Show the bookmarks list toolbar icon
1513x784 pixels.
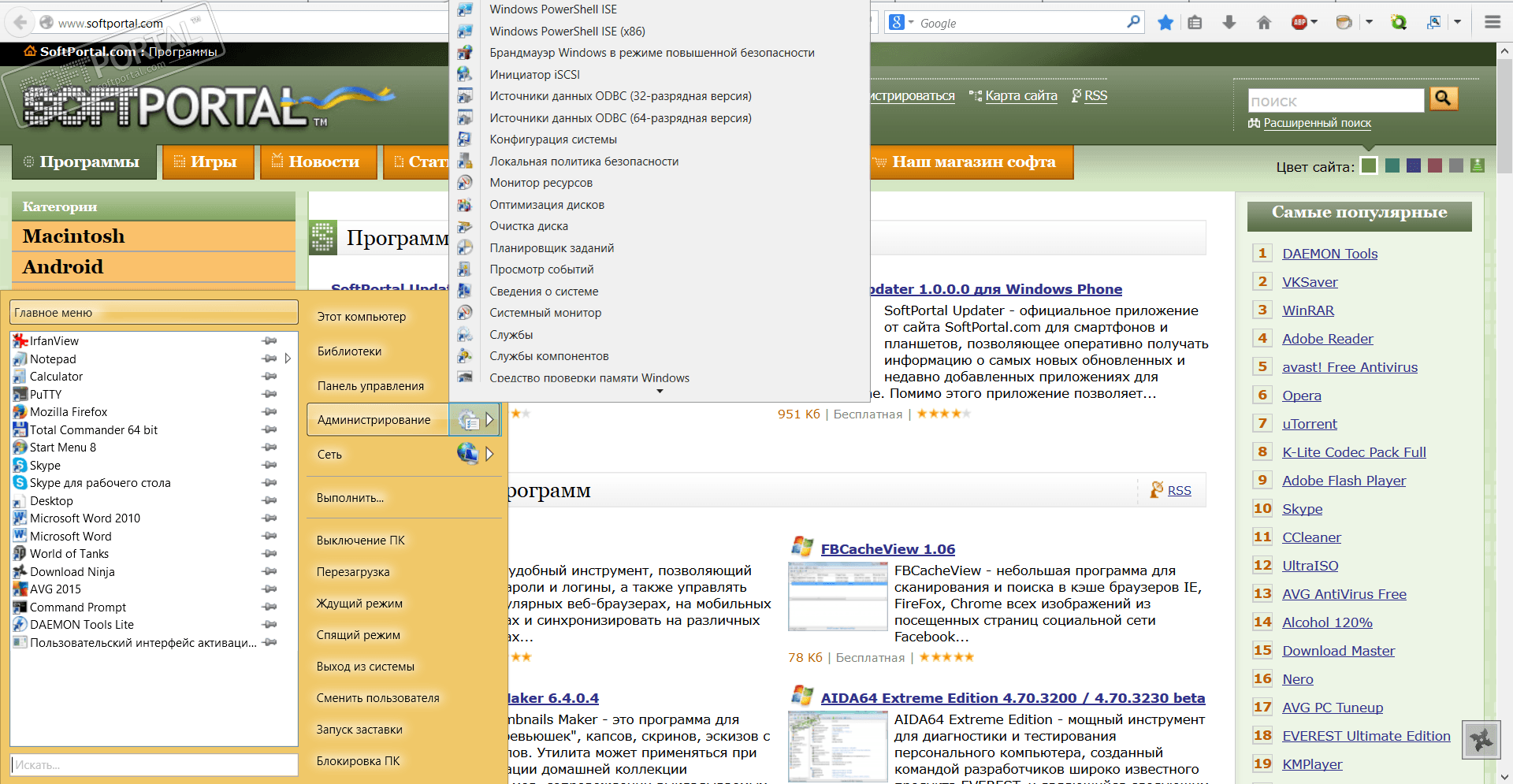[x=1195, y=23]
